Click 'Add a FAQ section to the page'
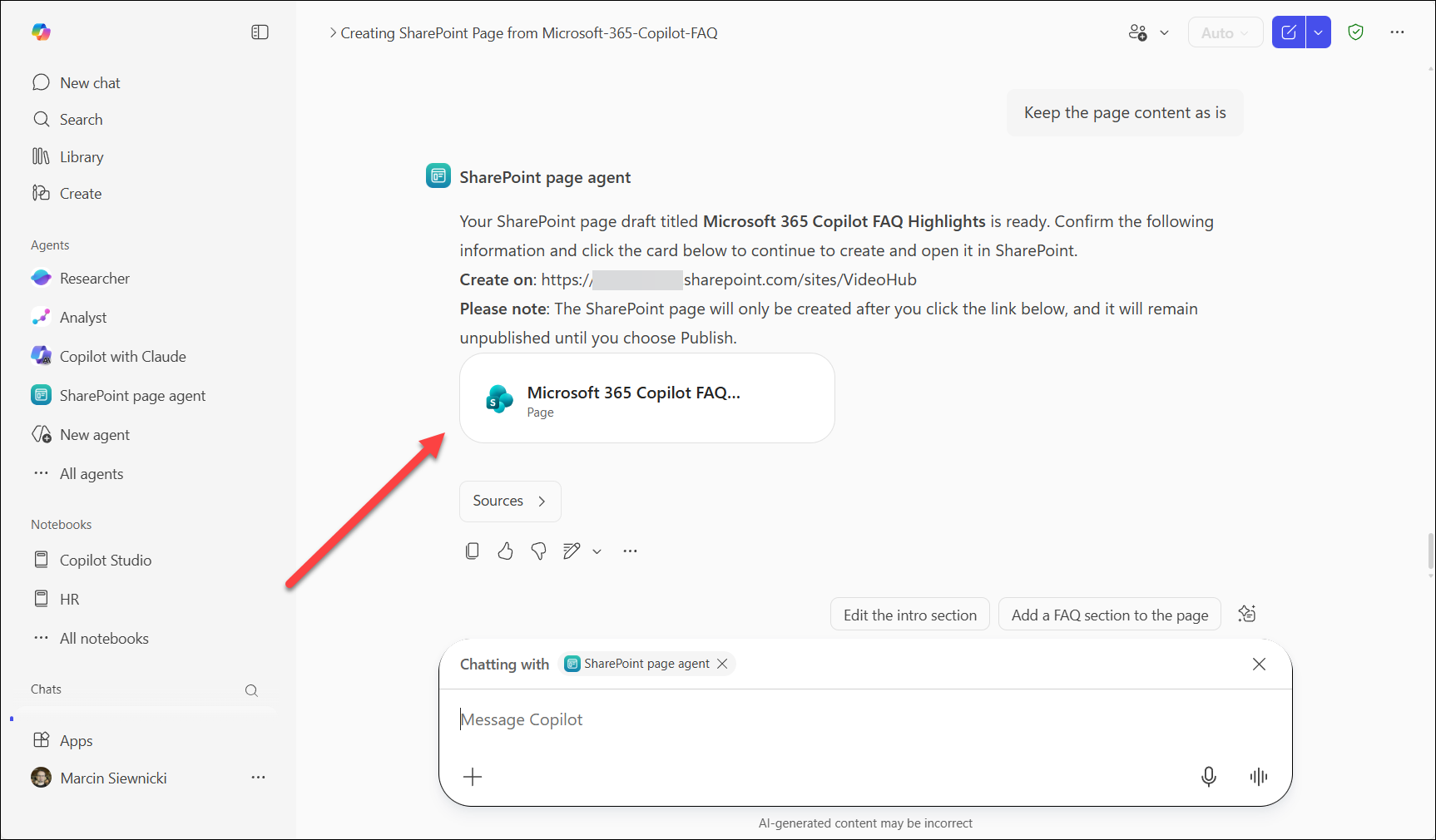Screen dimensions: 1436x840 tap(1109, 615)
